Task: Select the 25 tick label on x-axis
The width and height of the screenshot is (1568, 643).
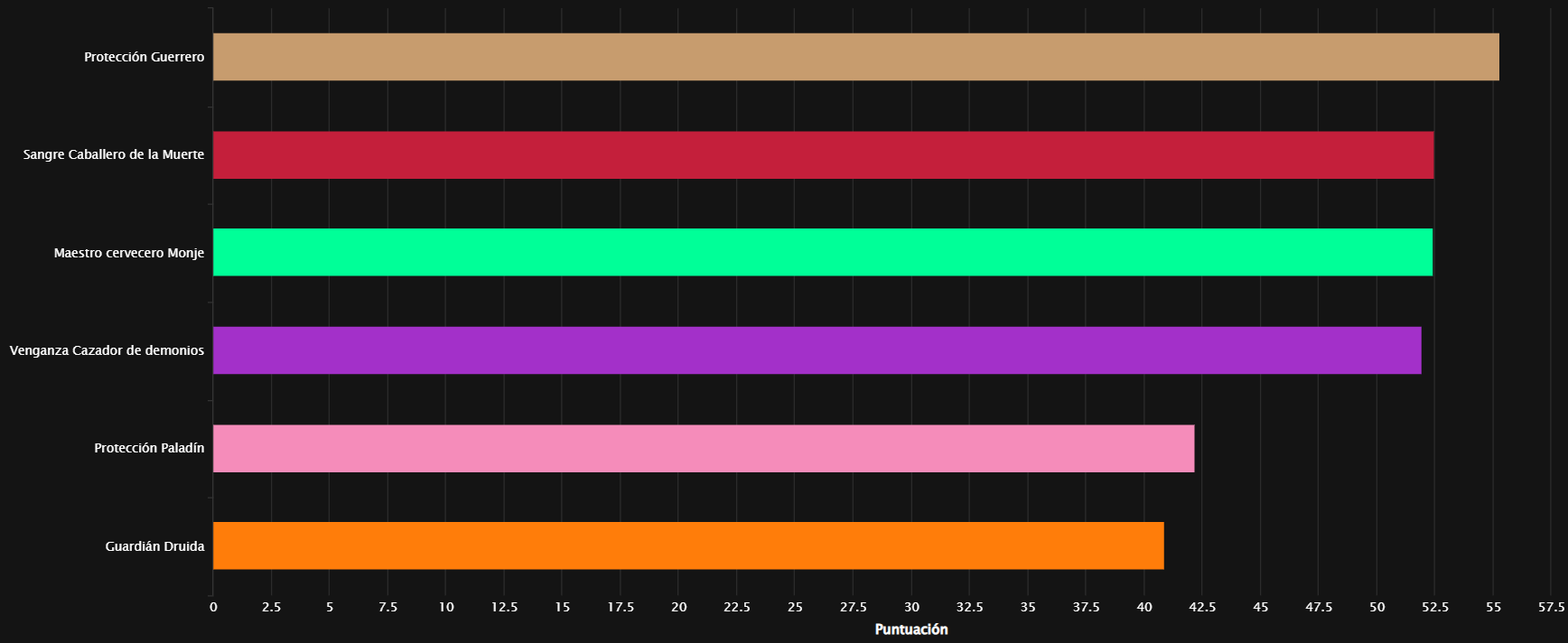Action: click(x=795, y=607)
